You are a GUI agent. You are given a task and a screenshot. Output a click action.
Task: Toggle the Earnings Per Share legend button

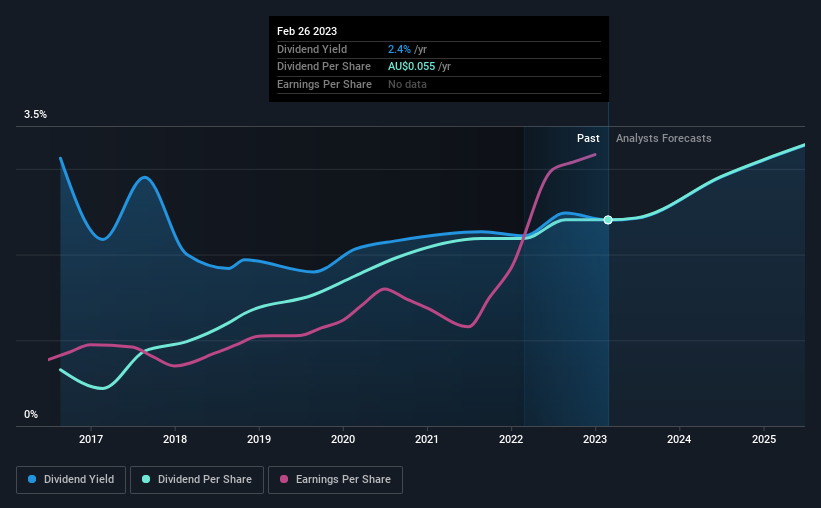point(336,480)
